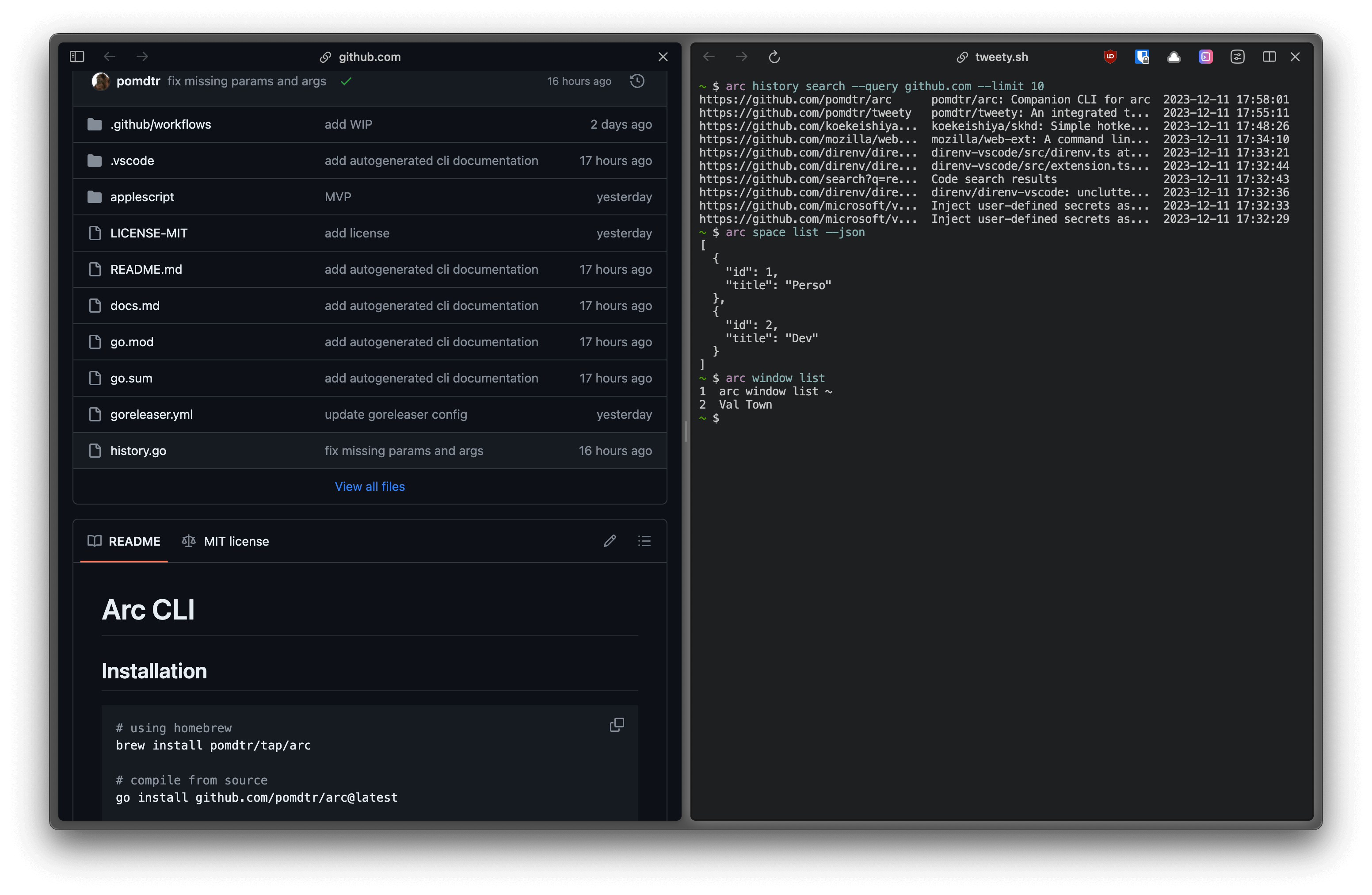1372x895 pixels.
Task: Open 'add WIP' commit message
Action: [x=348, y=124]
